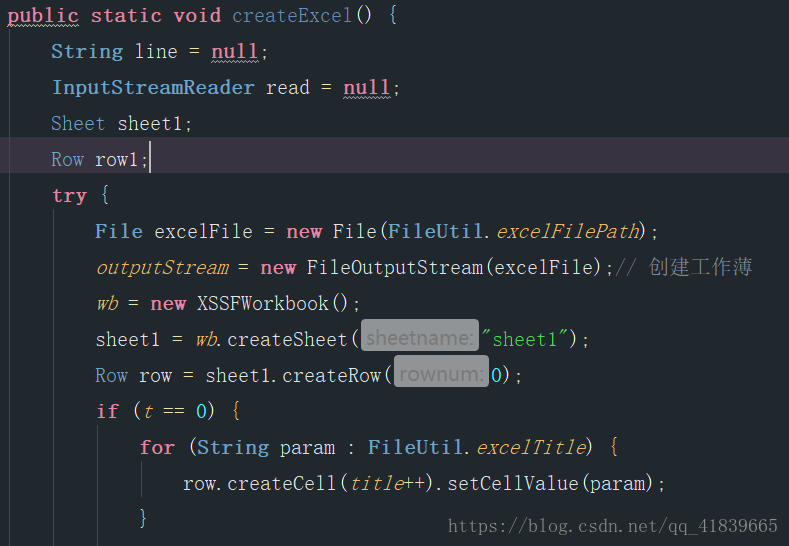The width and height of the screenshot is (789, 546).
Task: Click 'null' on the InputStreamReader line
Action: pyautogui.click(x=366, y=88)
